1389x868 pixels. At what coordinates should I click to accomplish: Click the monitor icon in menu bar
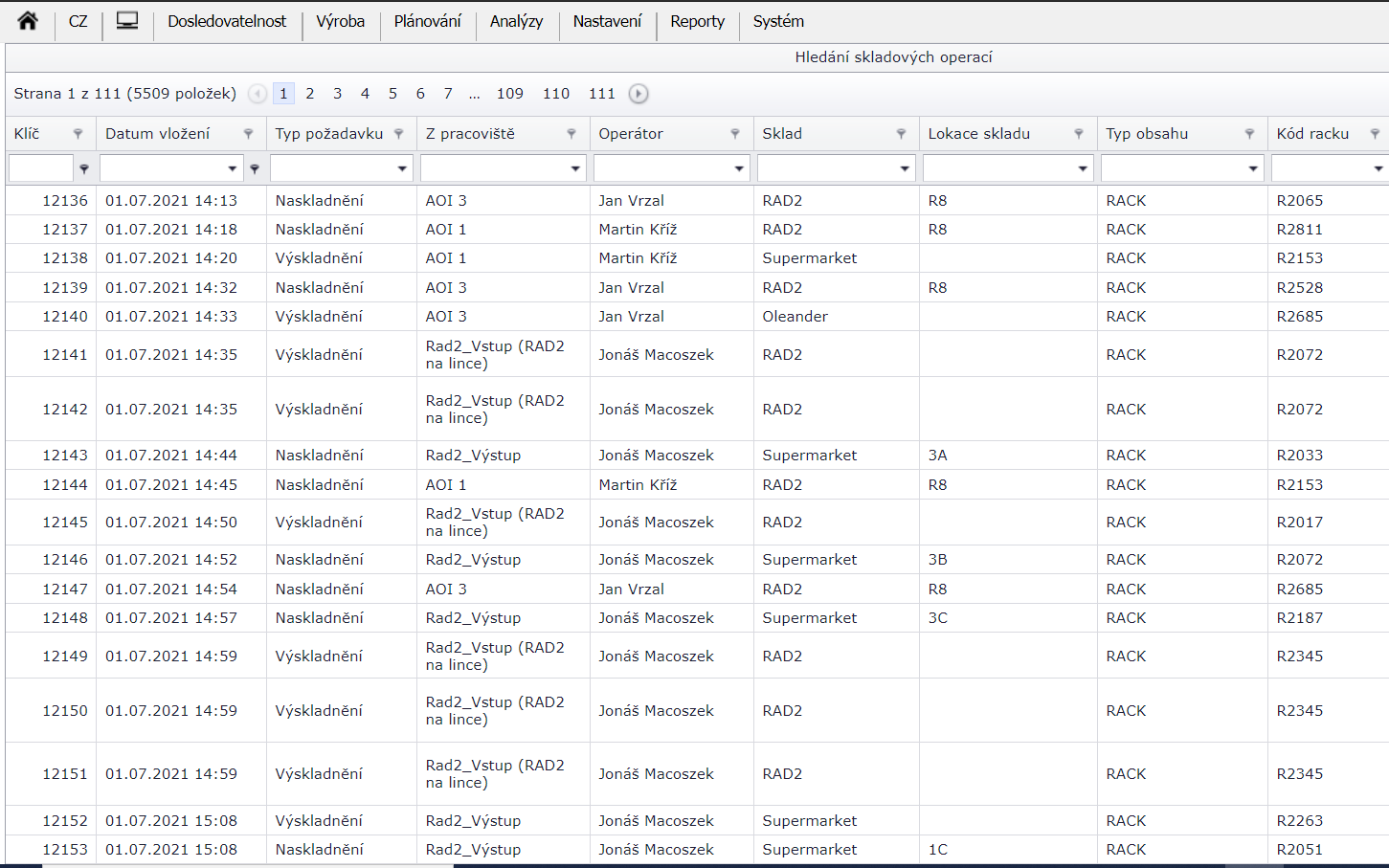(127, 21)
